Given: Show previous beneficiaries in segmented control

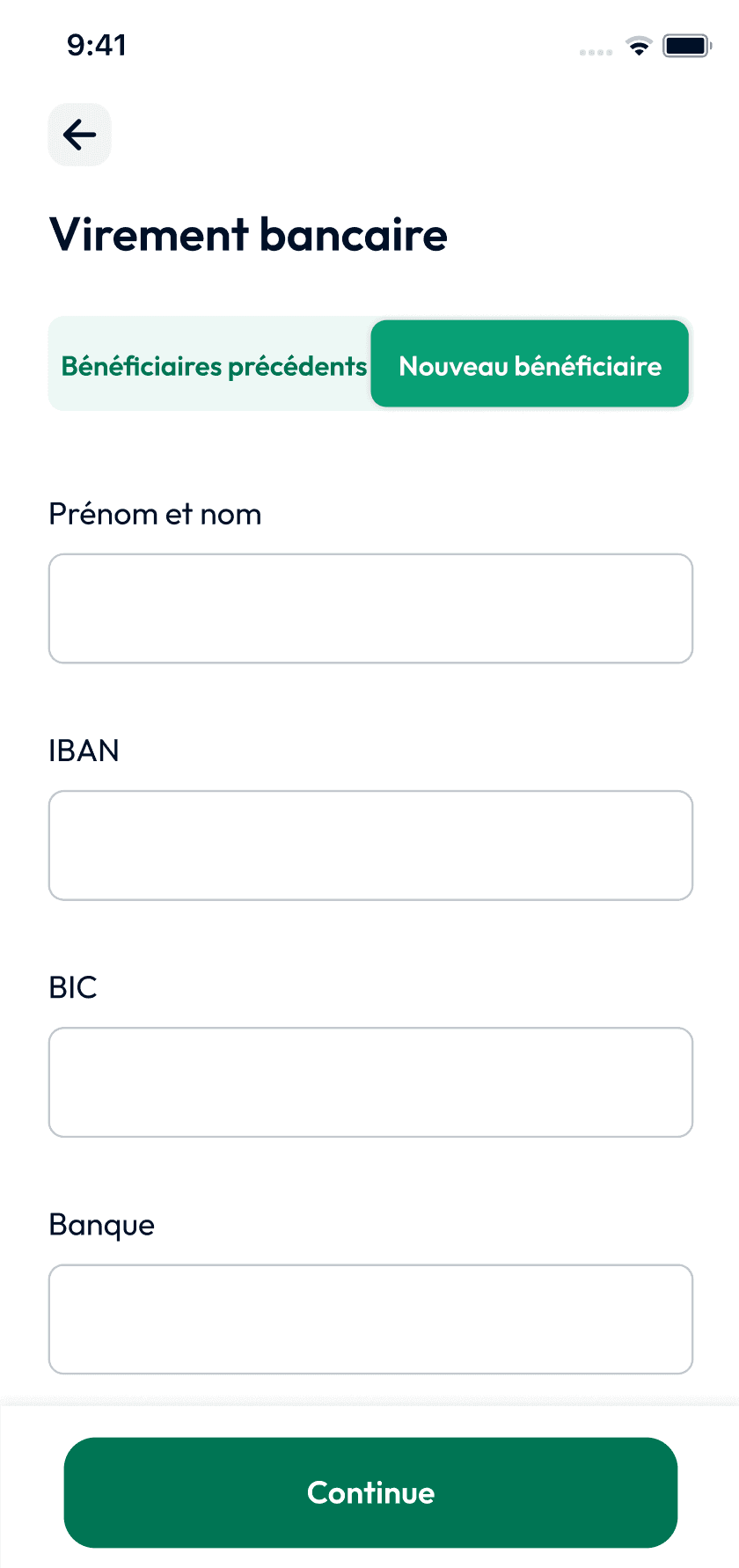Looking at the screenshot, I should (x=214, y=365).
